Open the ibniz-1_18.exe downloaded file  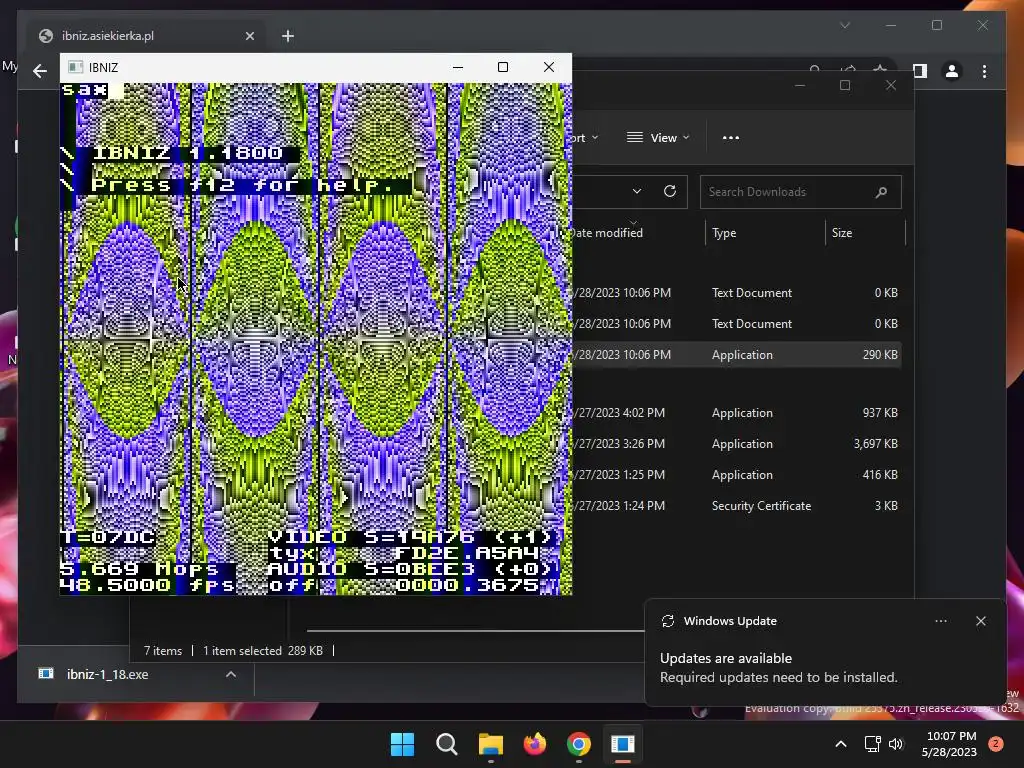click(108, 675)
